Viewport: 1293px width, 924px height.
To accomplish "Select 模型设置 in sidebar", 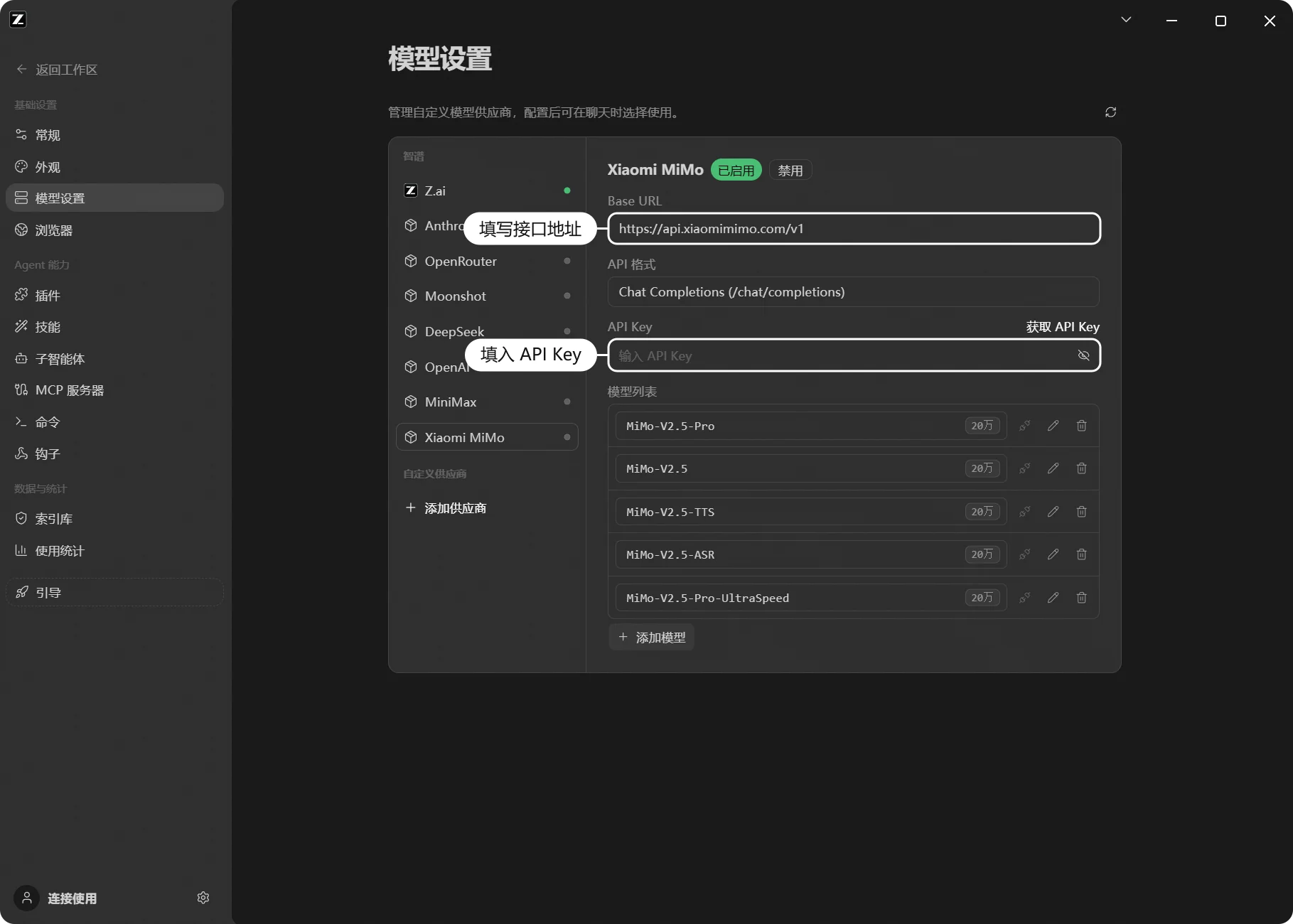I will pos(114,198).
